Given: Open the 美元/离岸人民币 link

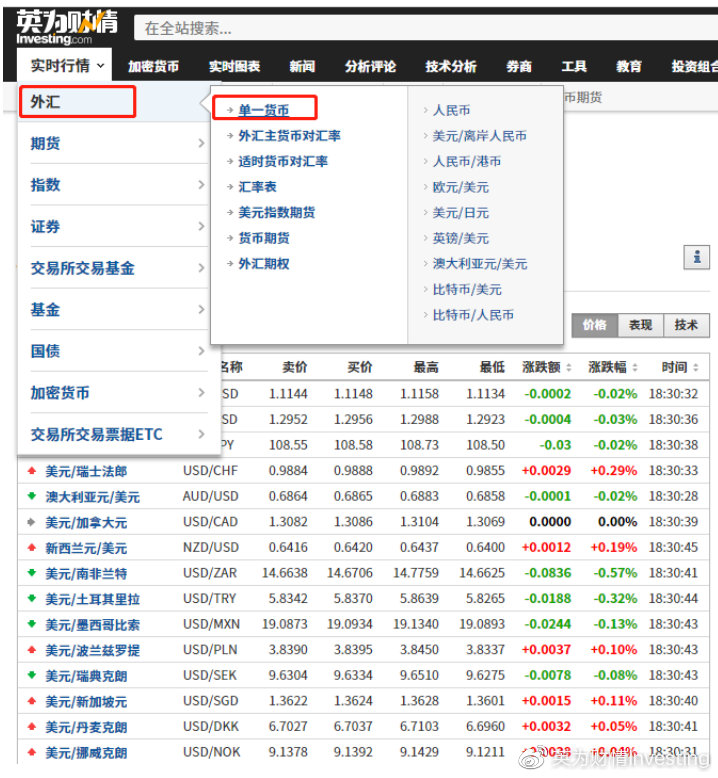Looking at the screenshot, I should [x=479, y=135].
